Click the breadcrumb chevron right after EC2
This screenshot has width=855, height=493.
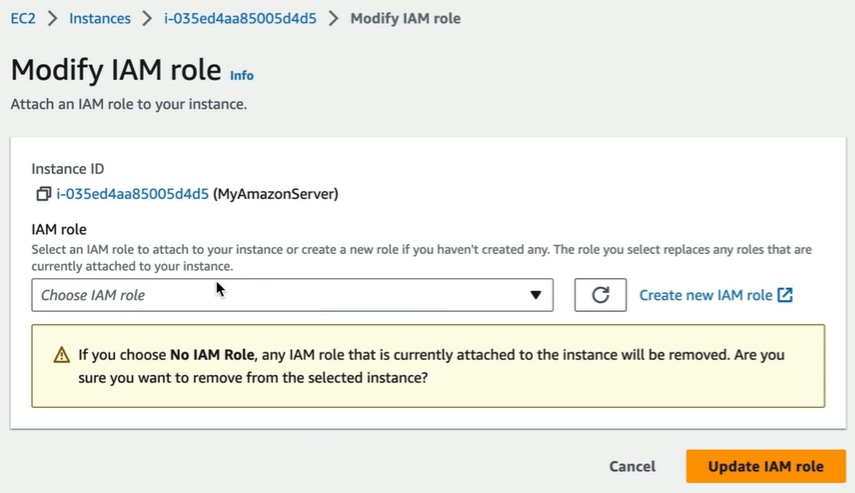pos(52,19)
